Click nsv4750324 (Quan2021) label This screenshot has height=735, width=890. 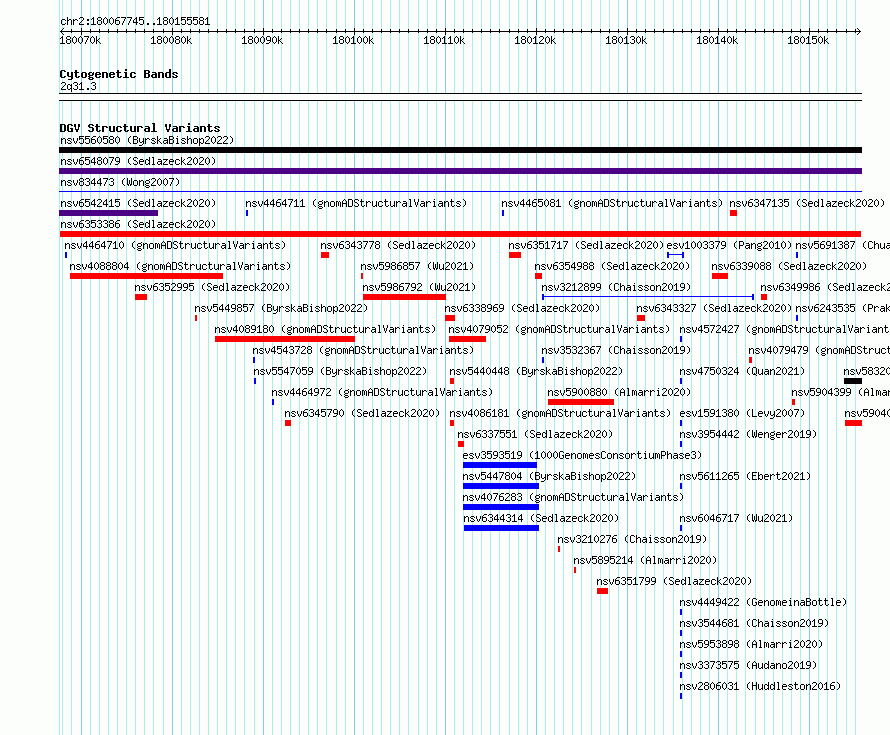742,371
